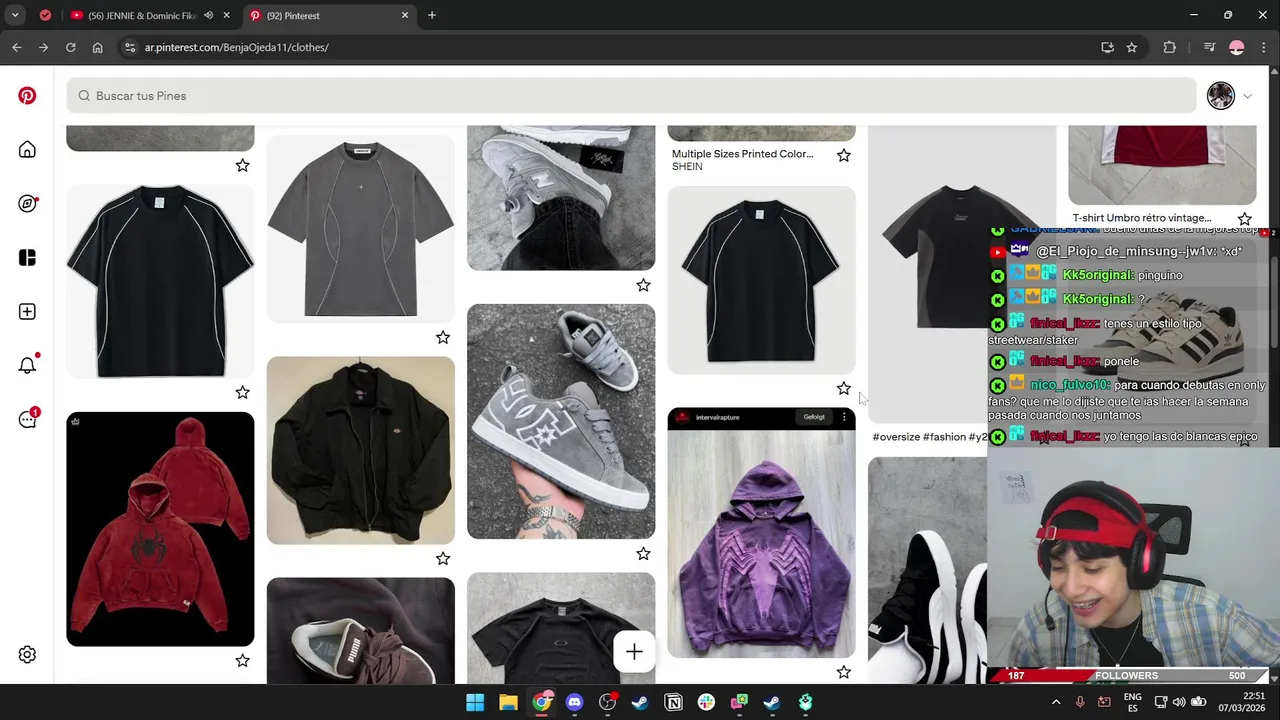Mute the YouTube tab via its speaker icon
The image size is (1280, 720).
[209, 15]
